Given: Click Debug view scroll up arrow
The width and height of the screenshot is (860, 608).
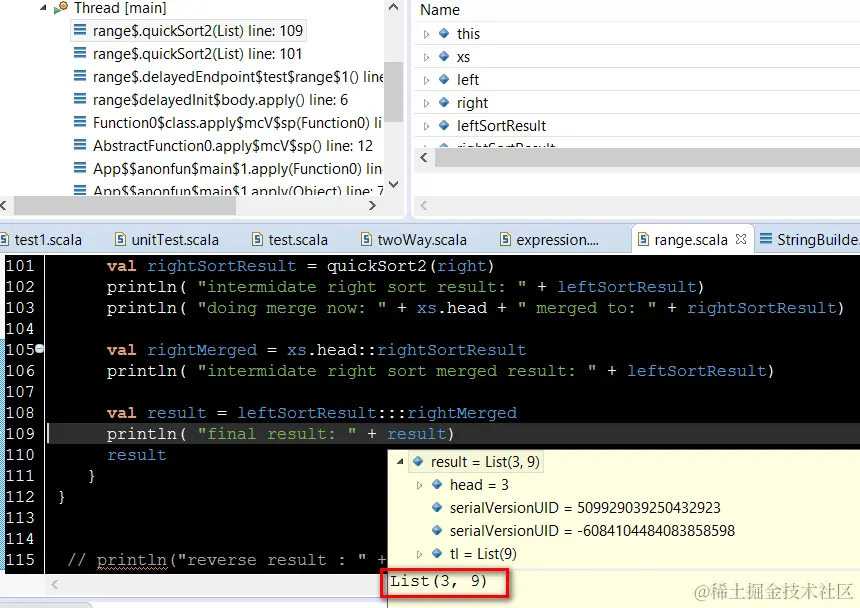Looking at the screenshot, I should click(393, 7).
